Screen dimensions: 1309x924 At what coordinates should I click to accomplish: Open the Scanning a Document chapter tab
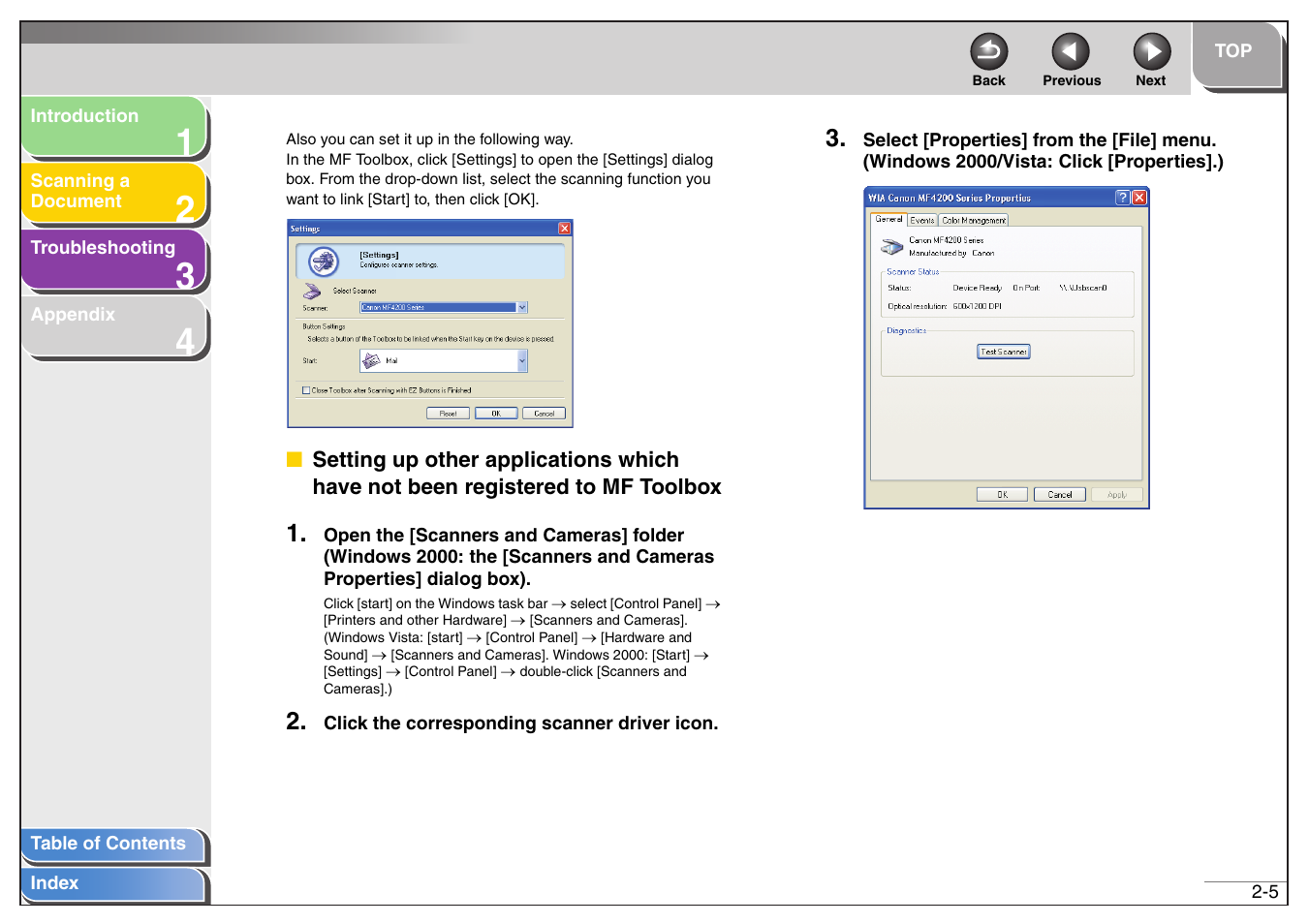[x=113, y=193]
